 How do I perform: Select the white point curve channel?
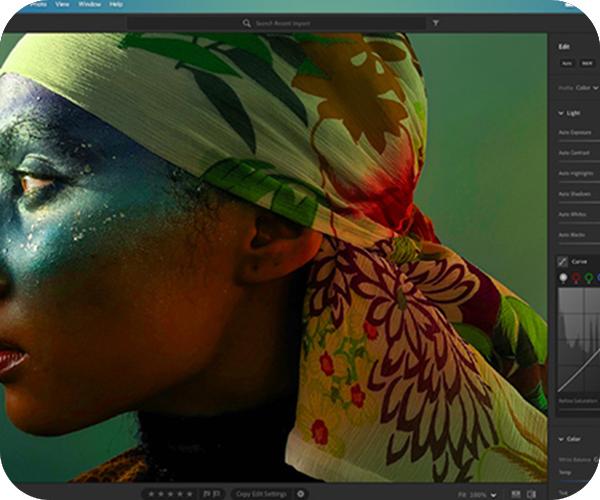click(x=562, y=278)
